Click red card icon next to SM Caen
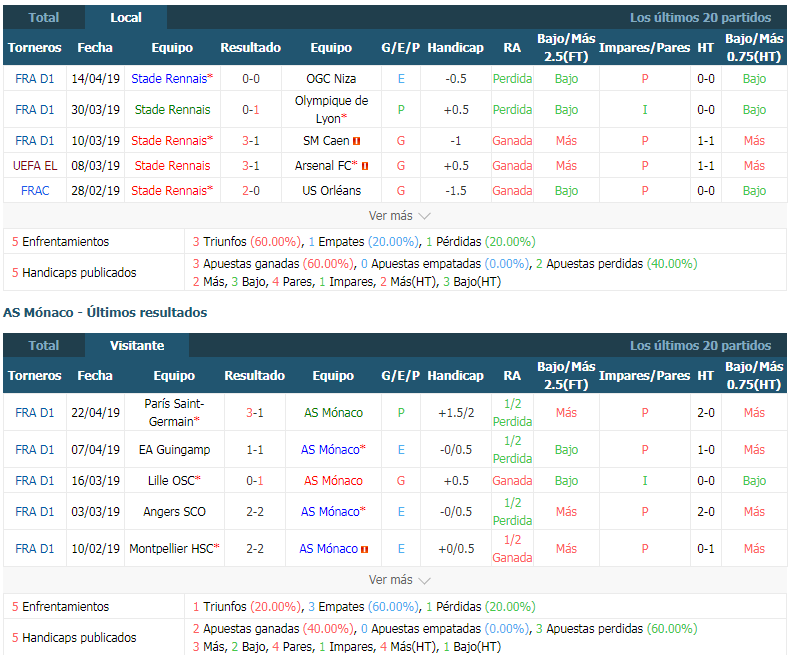 coord(357,141)
